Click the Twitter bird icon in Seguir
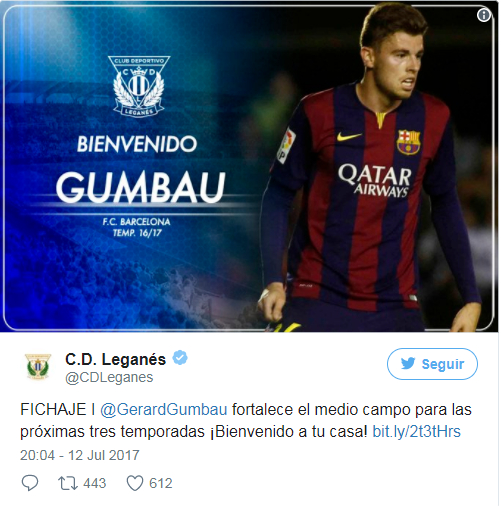Screen dimensions: 501x506 (408, 363)
